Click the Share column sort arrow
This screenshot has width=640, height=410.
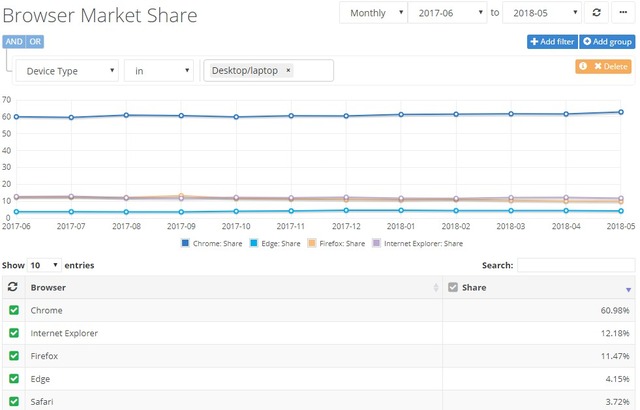pyautogui.click(x=627, y=288)
